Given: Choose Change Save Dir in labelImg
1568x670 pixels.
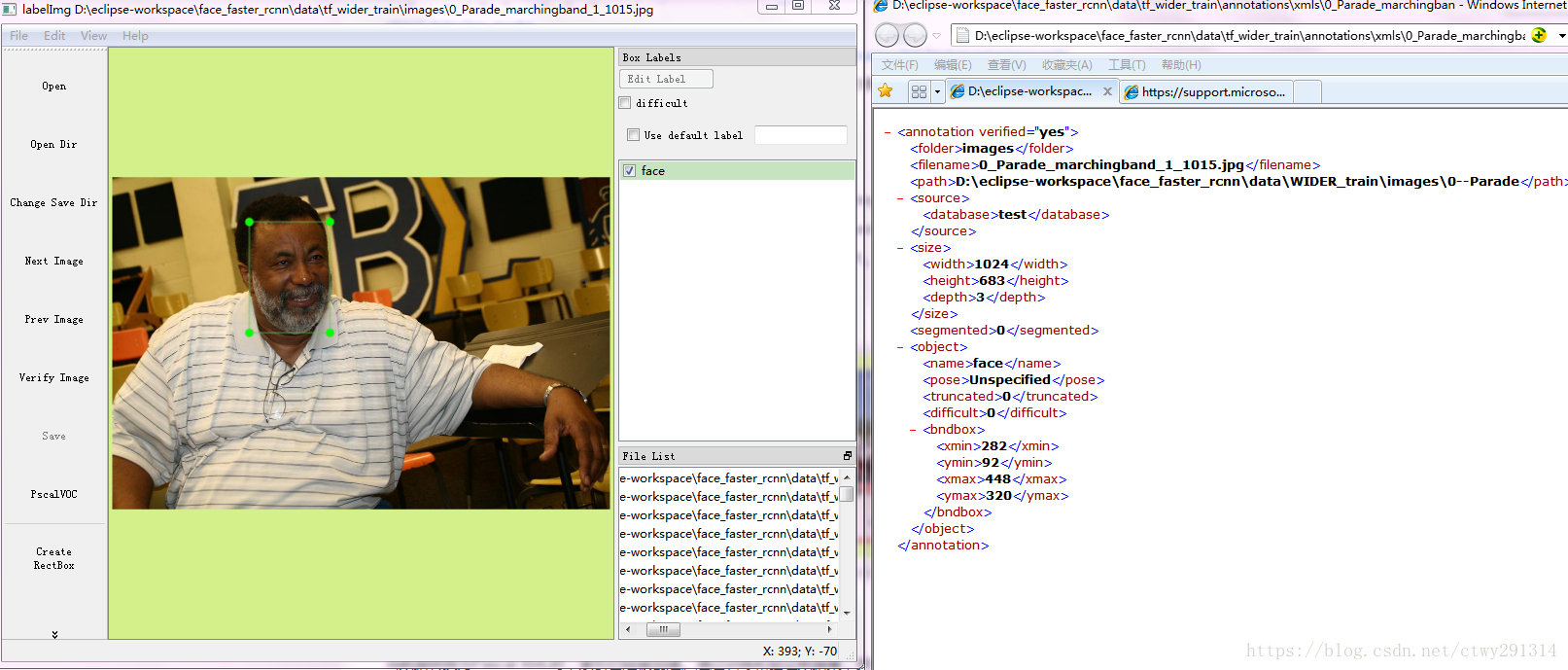Looking at the screenshot, I should pyautogui.click(x=54, y=203).
